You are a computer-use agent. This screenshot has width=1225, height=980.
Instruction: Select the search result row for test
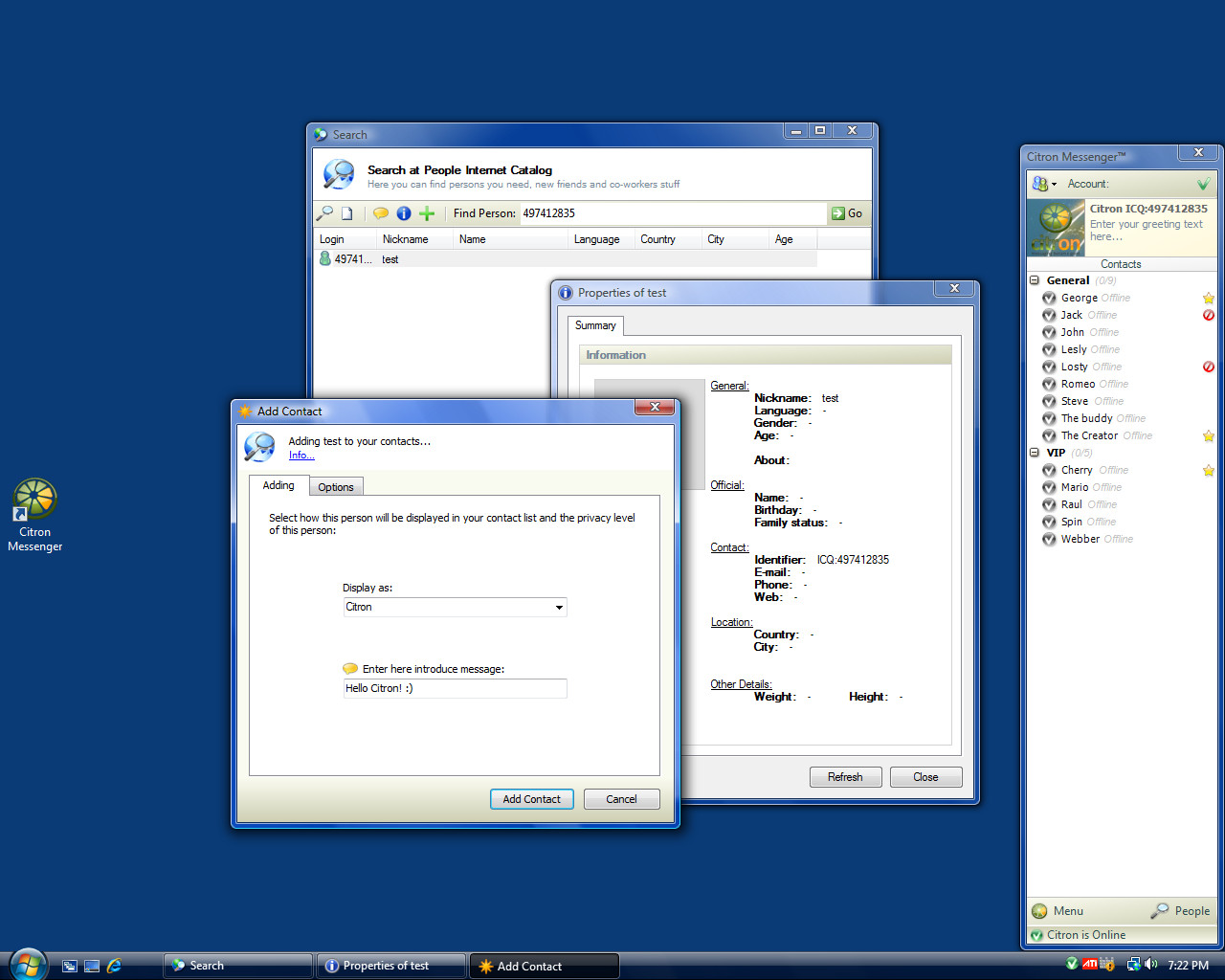point(568,259)
